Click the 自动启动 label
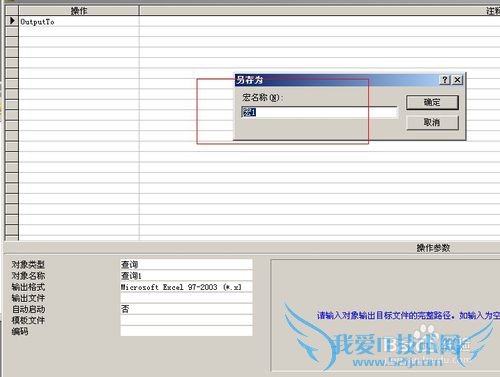The width and height of the screenshot is (500, 377). pos(28,309)
